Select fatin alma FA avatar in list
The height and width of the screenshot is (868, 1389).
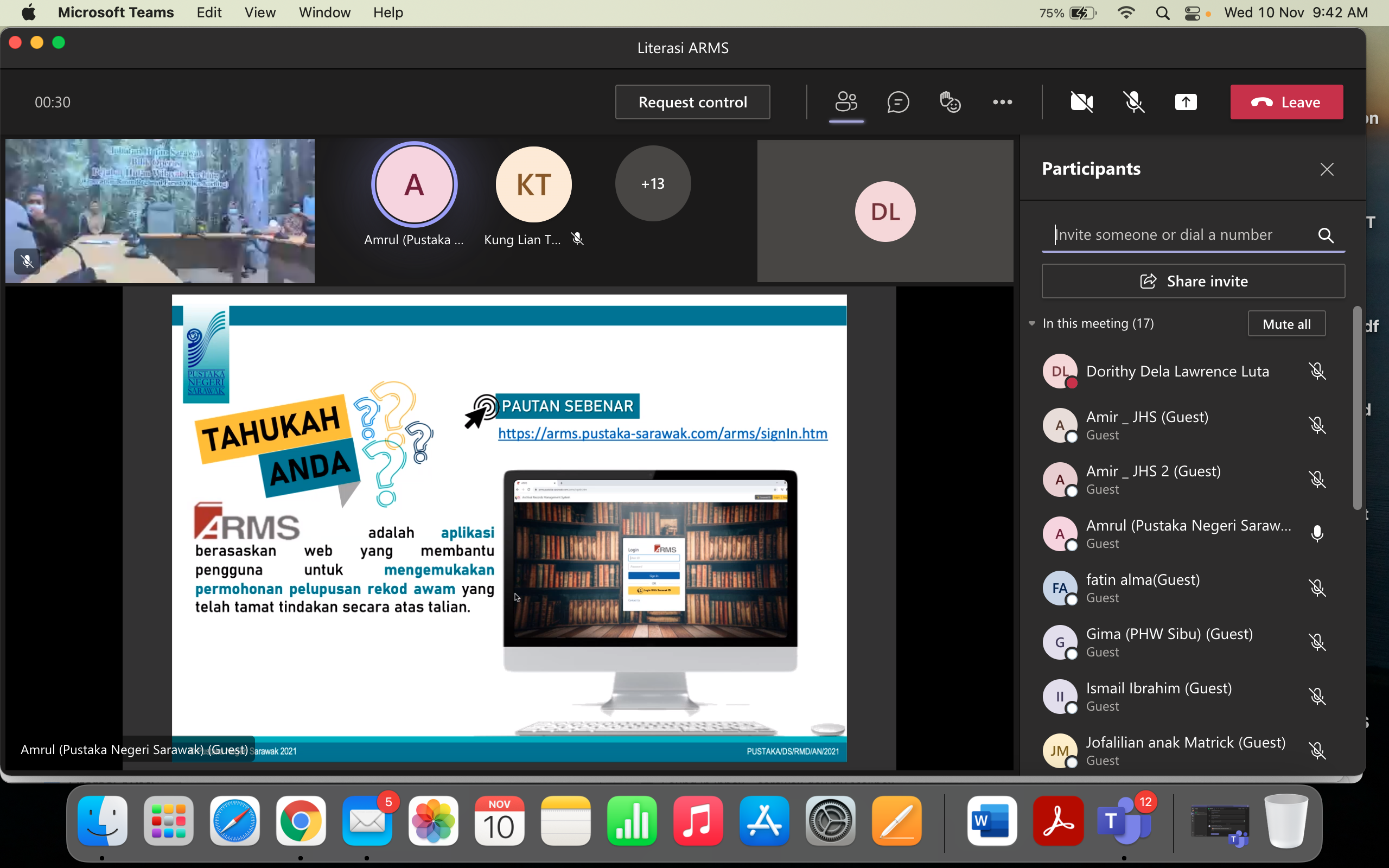coord(1060,589)
